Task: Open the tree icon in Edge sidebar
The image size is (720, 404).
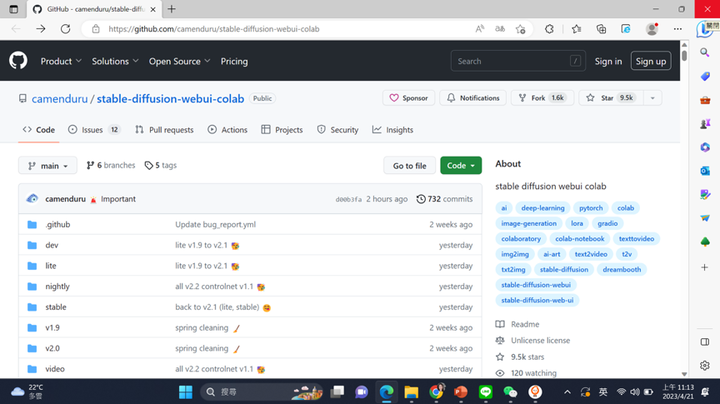Action: pyautogui.click(x=705, y=241)
